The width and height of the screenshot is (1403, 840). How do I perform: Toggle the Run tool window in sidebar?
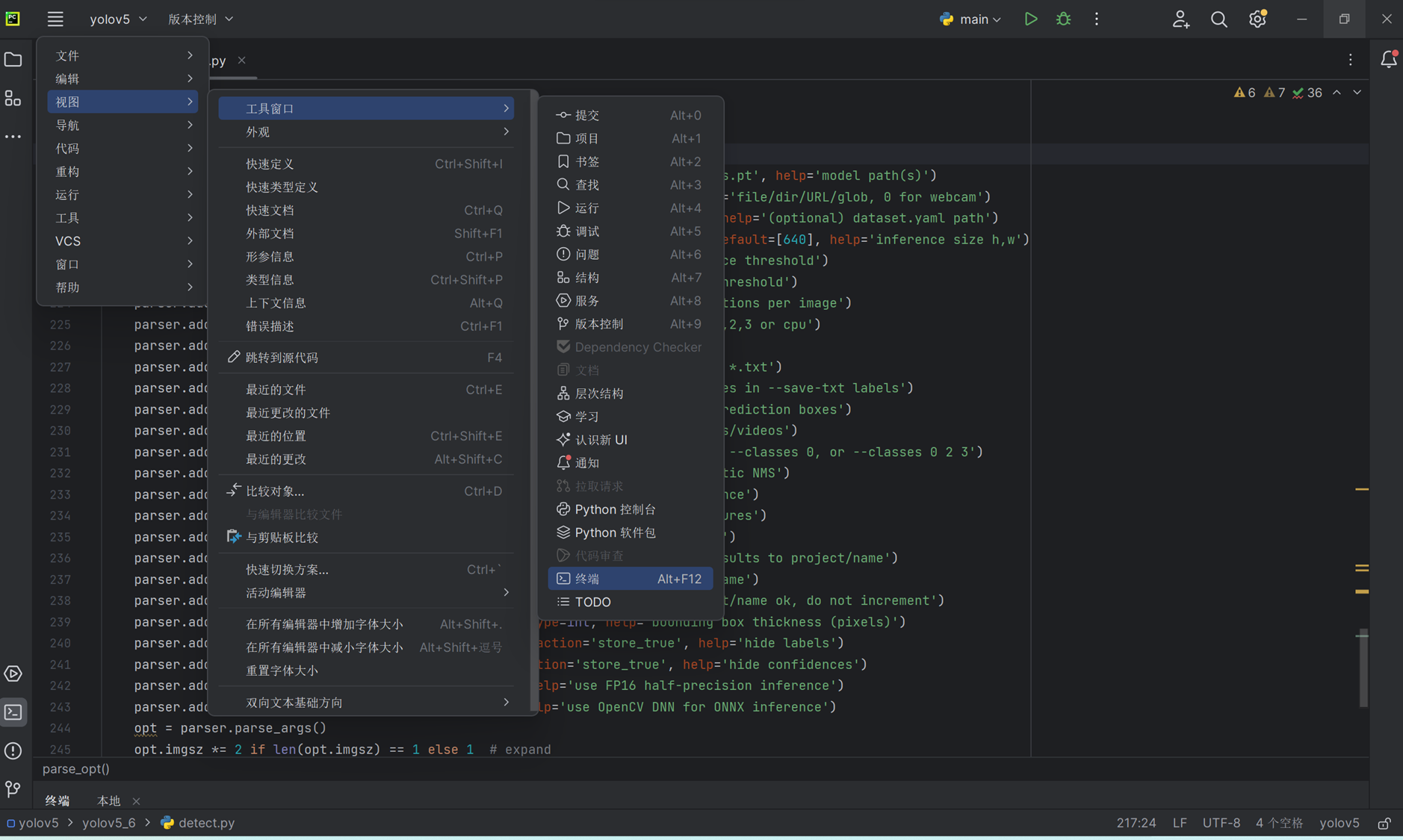click(13, 673)
